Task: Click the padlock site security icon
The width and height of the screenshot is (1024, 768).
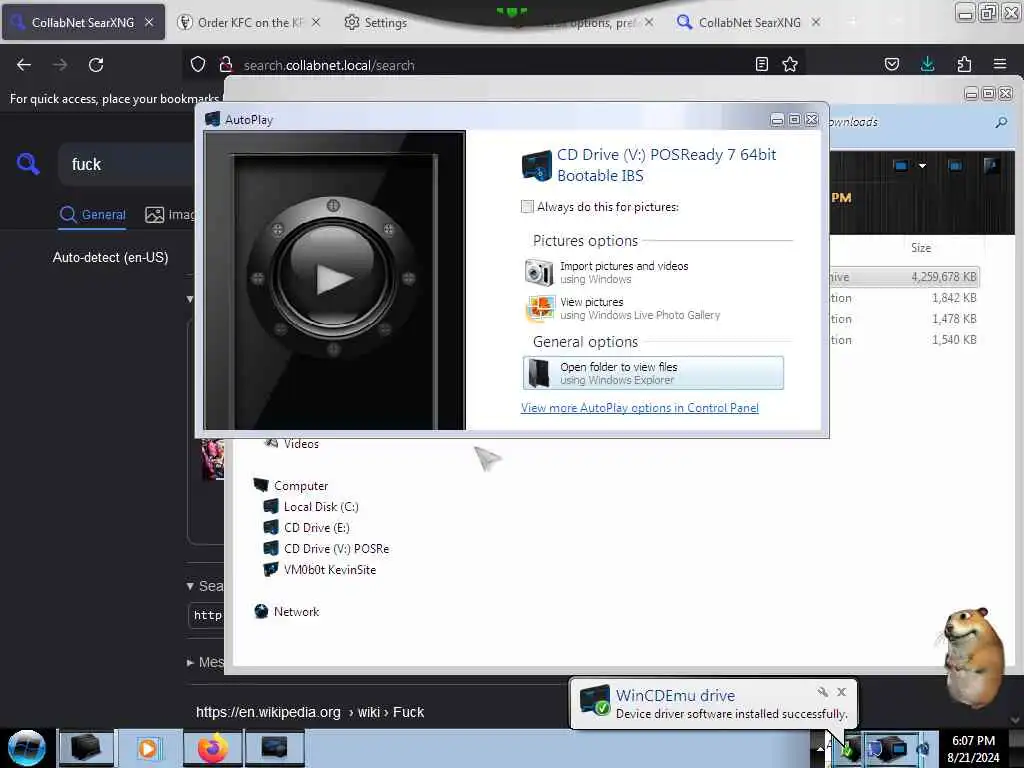Action: point(226,64)
